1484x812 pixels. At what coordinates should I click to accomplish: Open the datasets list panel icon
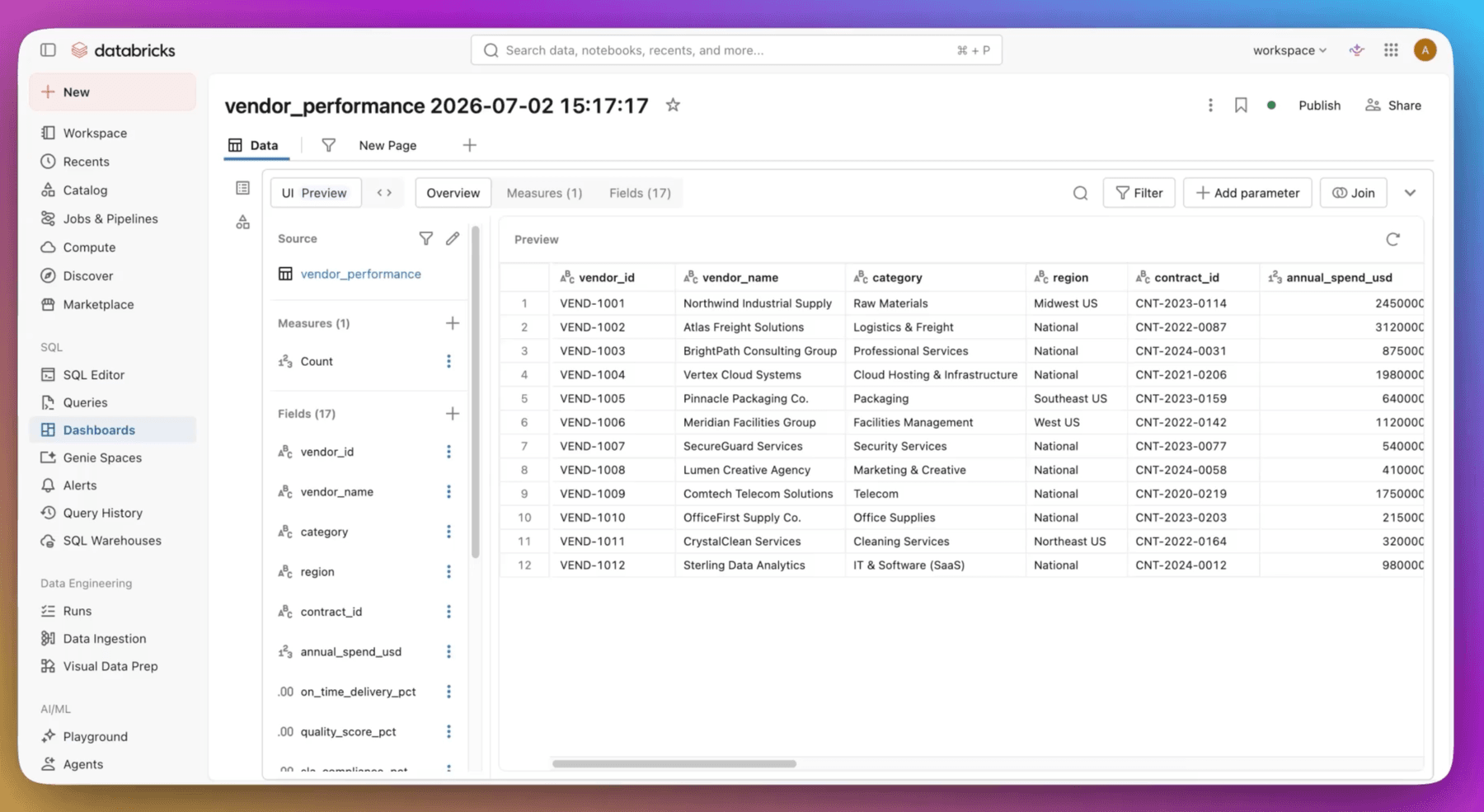[242, 188]
